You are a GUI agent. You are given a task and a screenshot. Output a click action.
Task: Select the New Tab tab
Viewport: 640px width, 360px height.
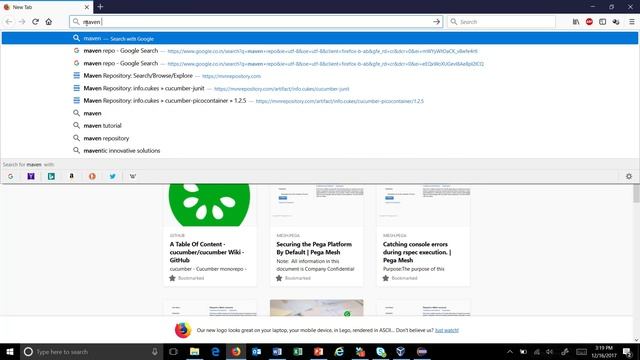coord(47,7)
